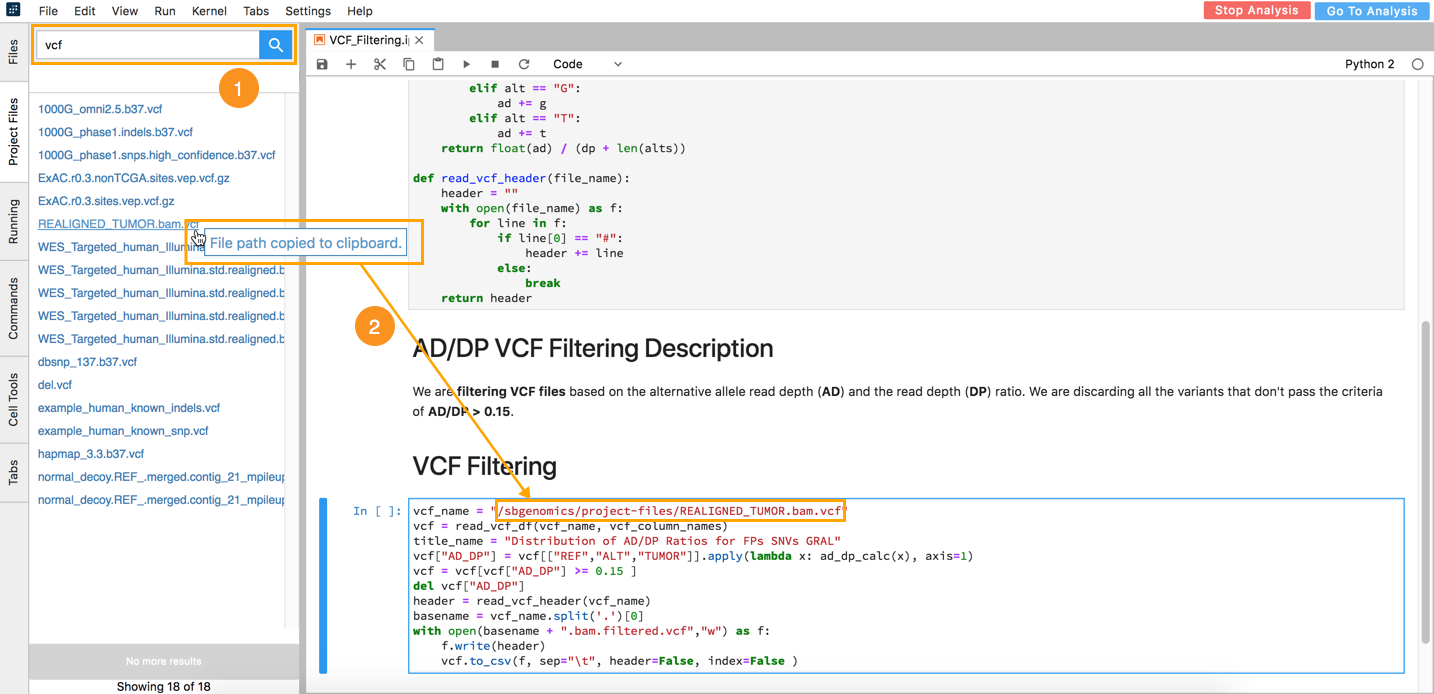
Task: Open the Python 2 kernel selector
Action: point(1370,63)
